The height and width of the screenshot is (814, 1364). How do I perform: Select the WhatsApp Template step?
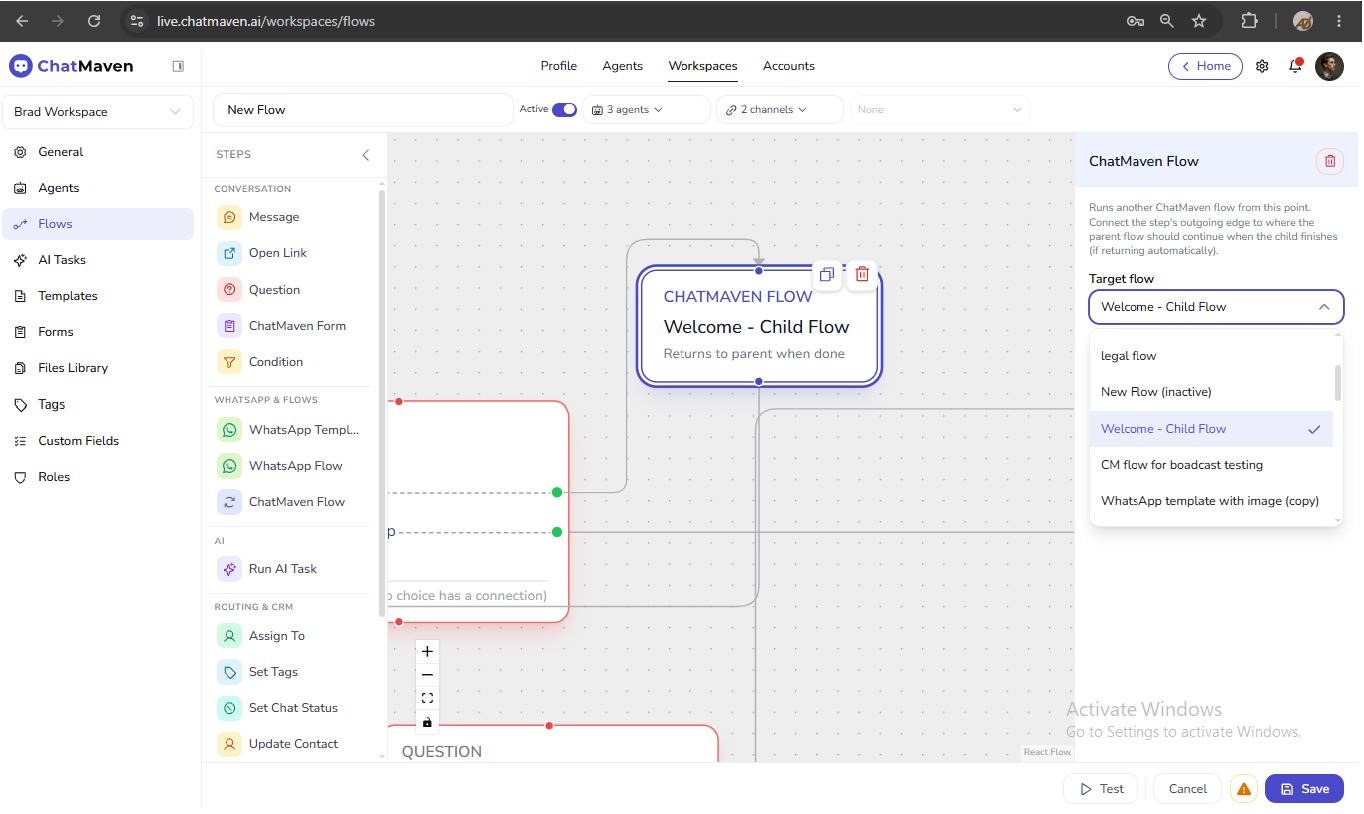click(288, 430)
